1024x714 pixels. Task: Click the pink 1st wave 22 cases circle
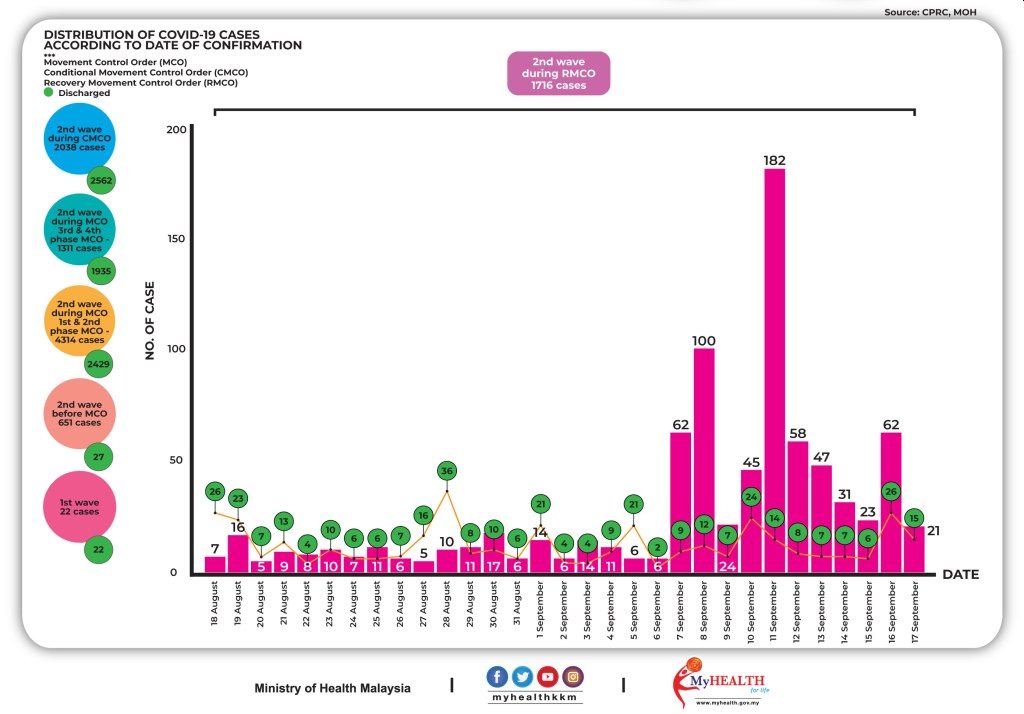(78, 506)
